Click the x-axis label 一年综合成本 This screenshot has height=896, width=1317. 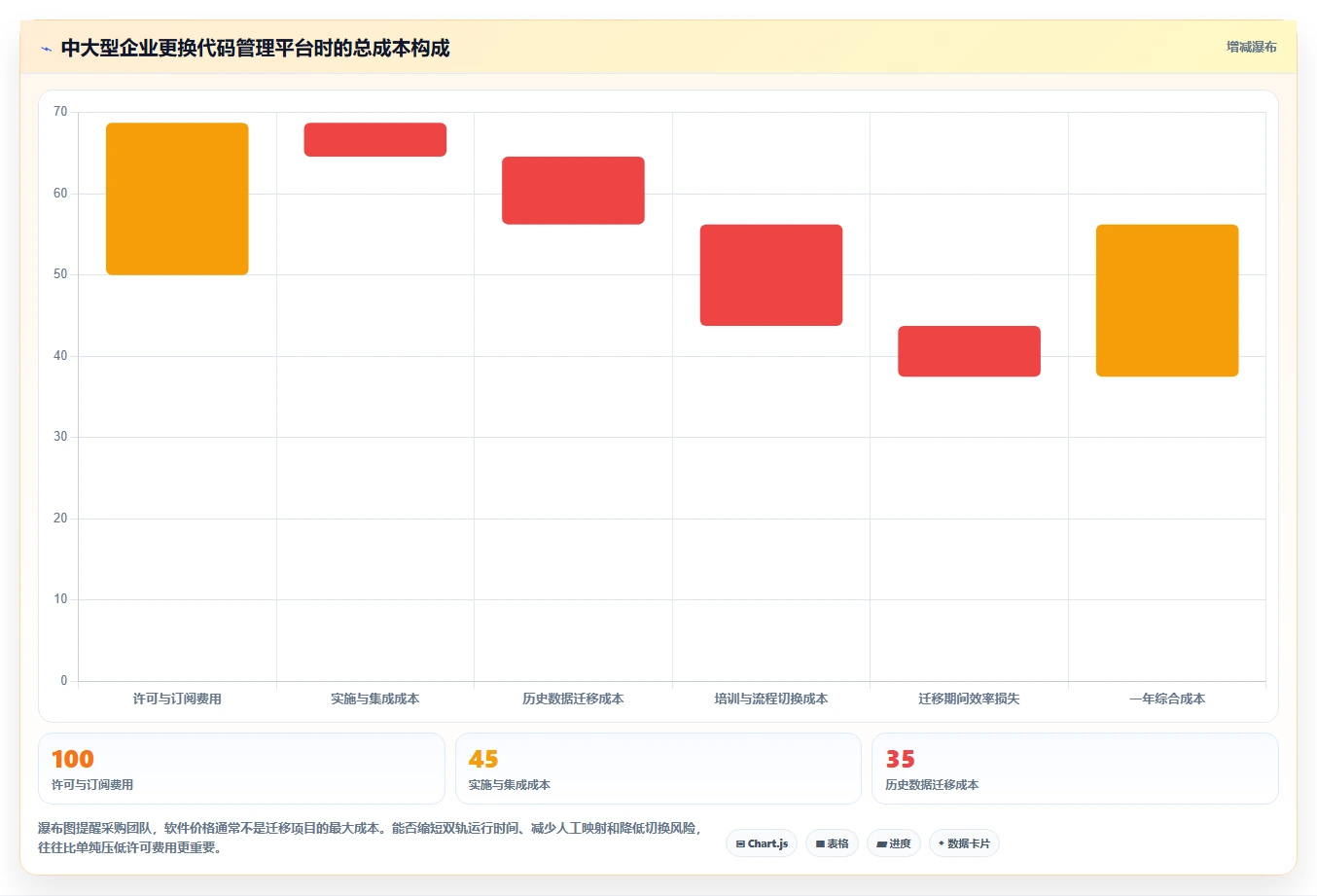tap(1167, 699)
